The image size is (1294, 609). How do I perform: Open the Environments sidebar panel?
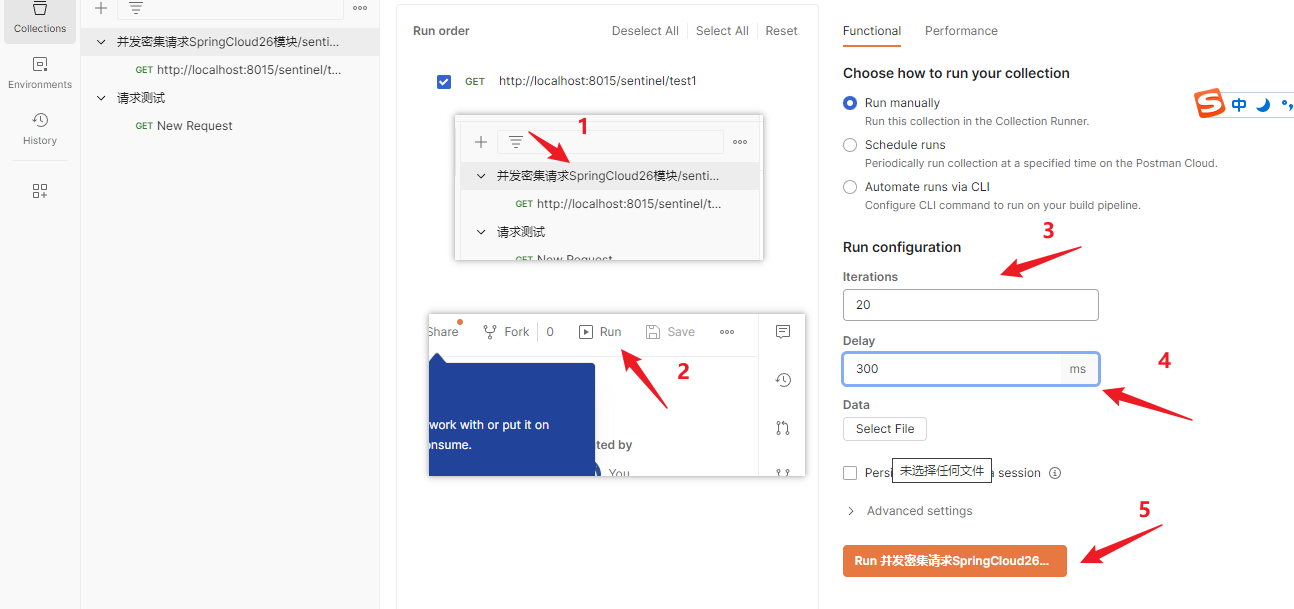[x=40, y=72]
